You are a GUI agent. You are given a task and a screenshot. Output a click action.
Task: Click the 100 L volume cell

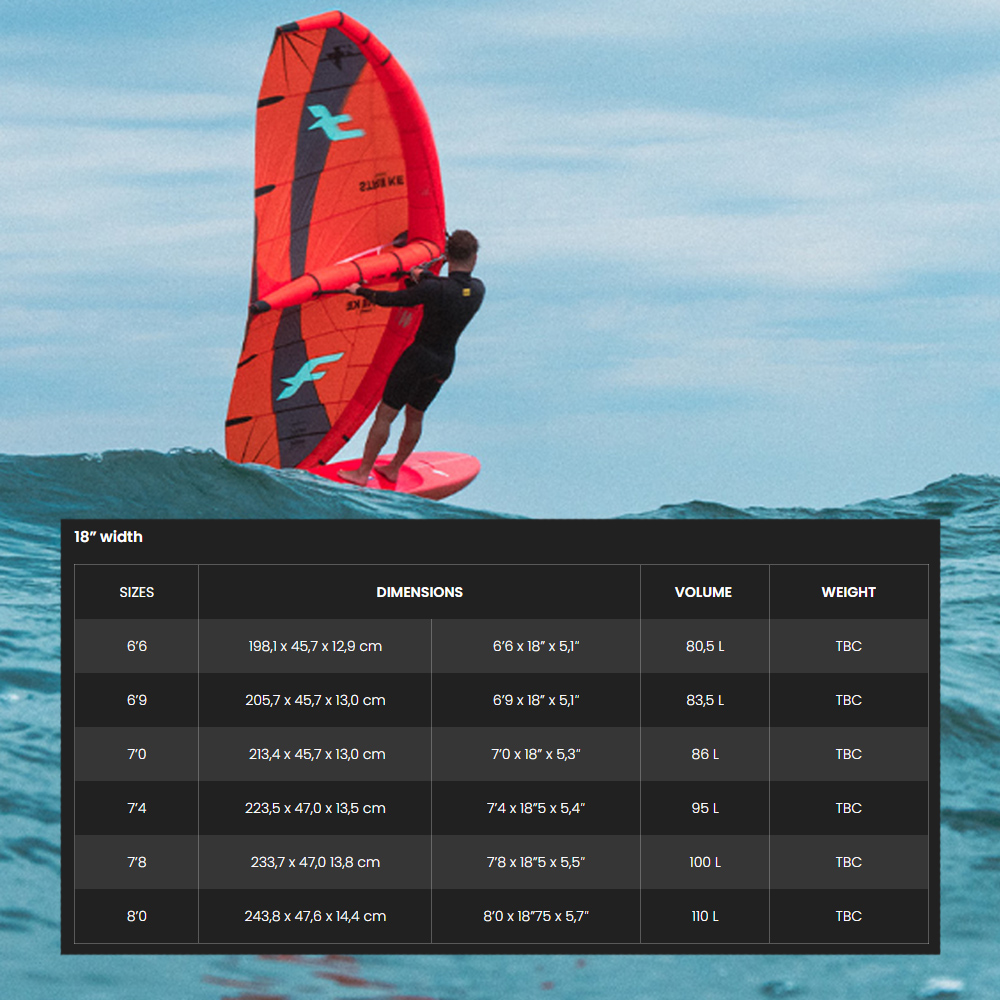coord(705,862)
